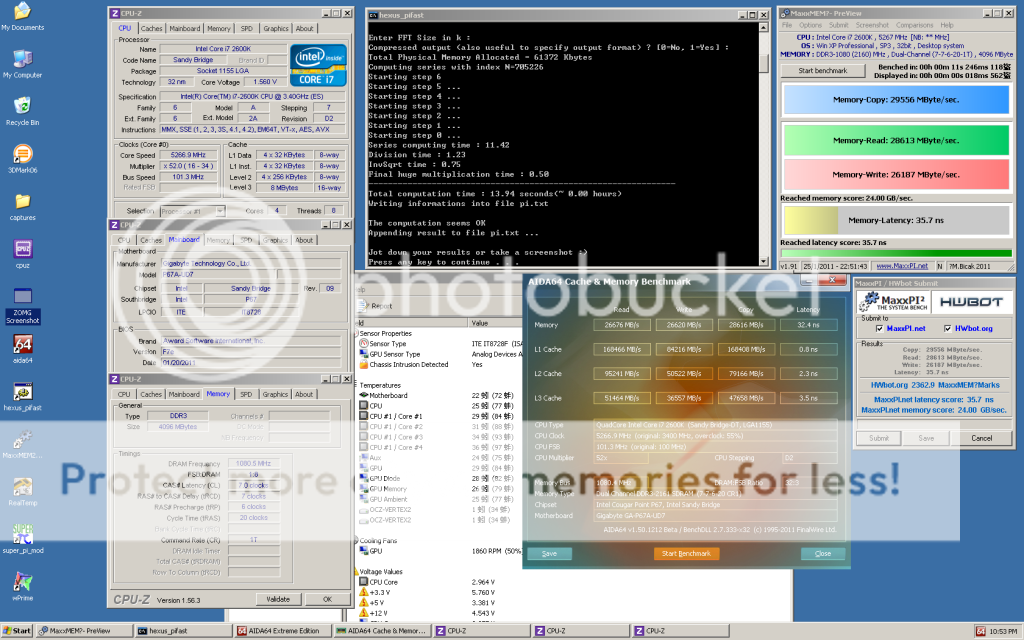1024x640 pixels.
Task: Click the Chassis Intrusion Detected row icon
Action: coord(364,364)
